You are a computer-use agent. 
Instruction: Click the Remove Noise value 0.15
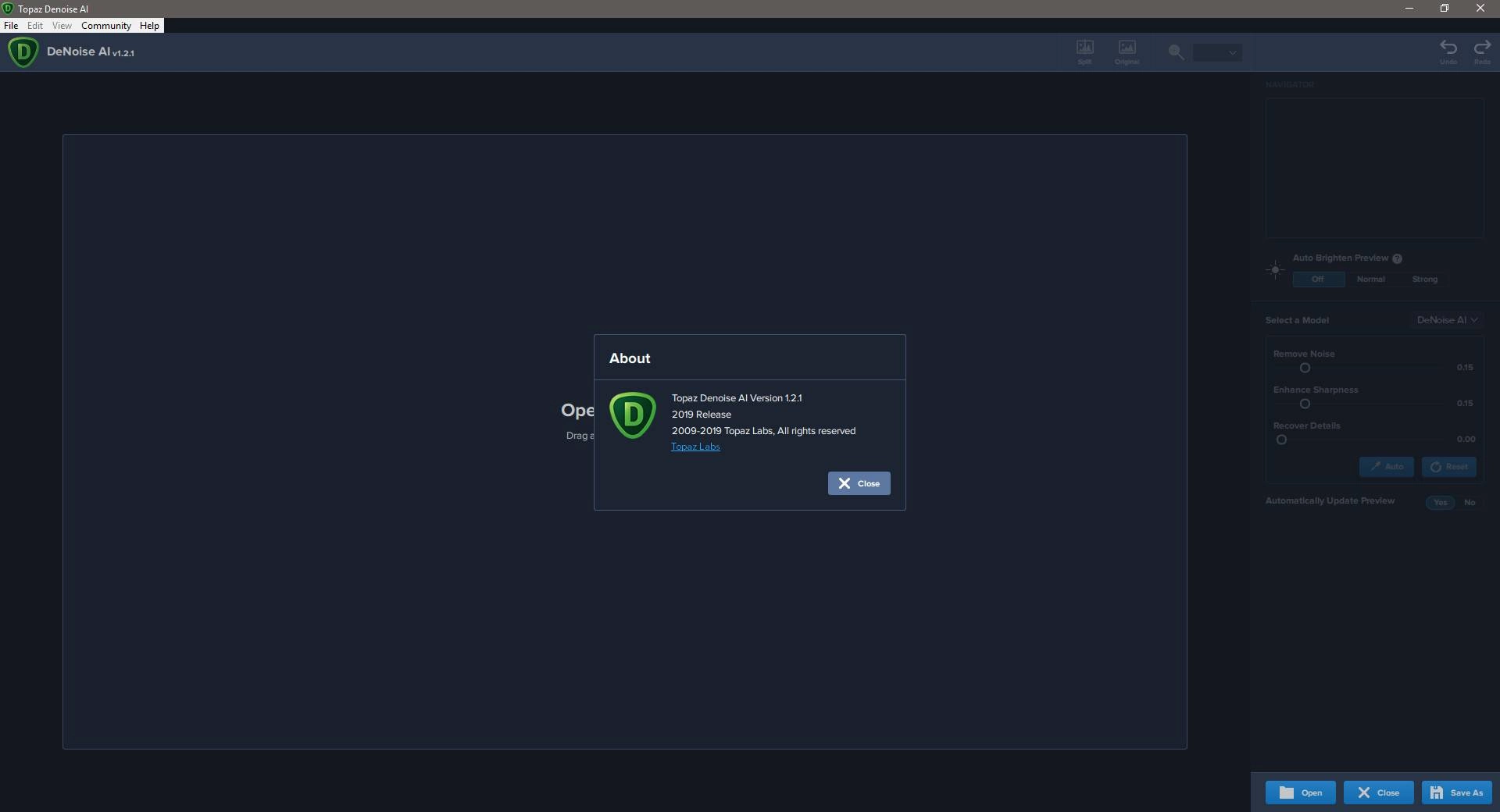point(1465,367)
